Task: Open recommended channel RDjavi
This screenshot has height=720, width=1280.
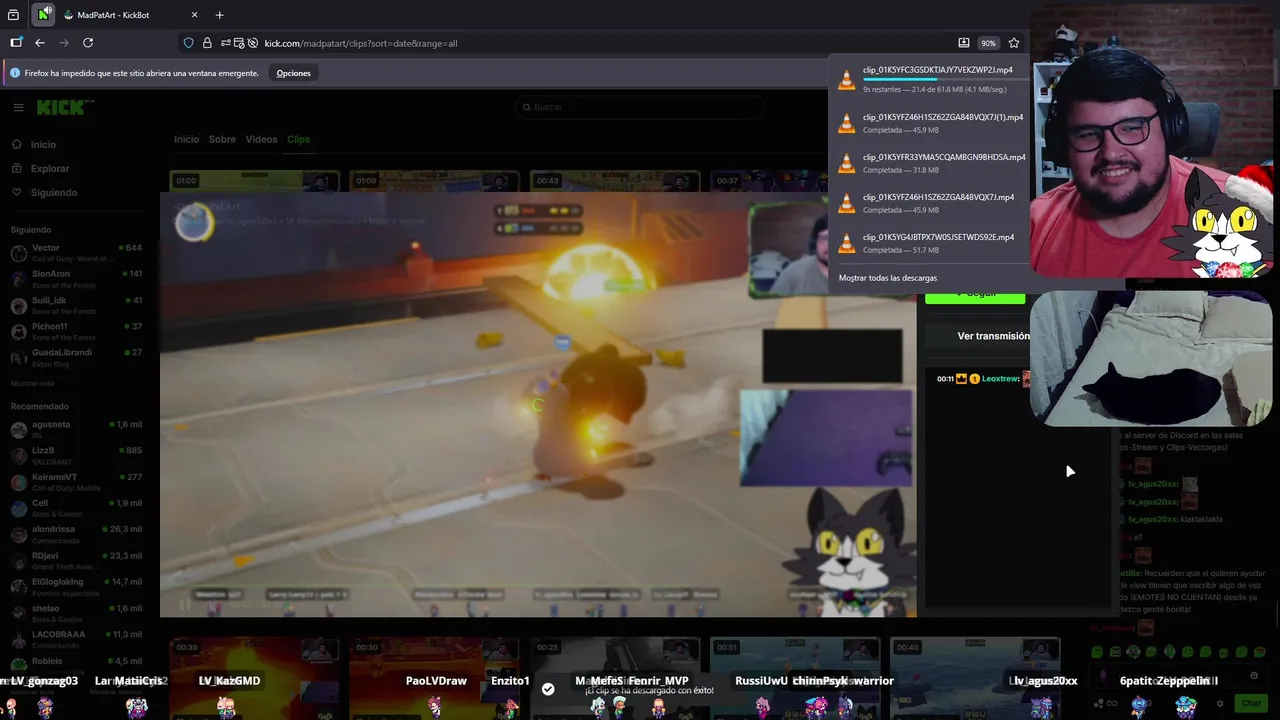Action: [x=78, y=560]
